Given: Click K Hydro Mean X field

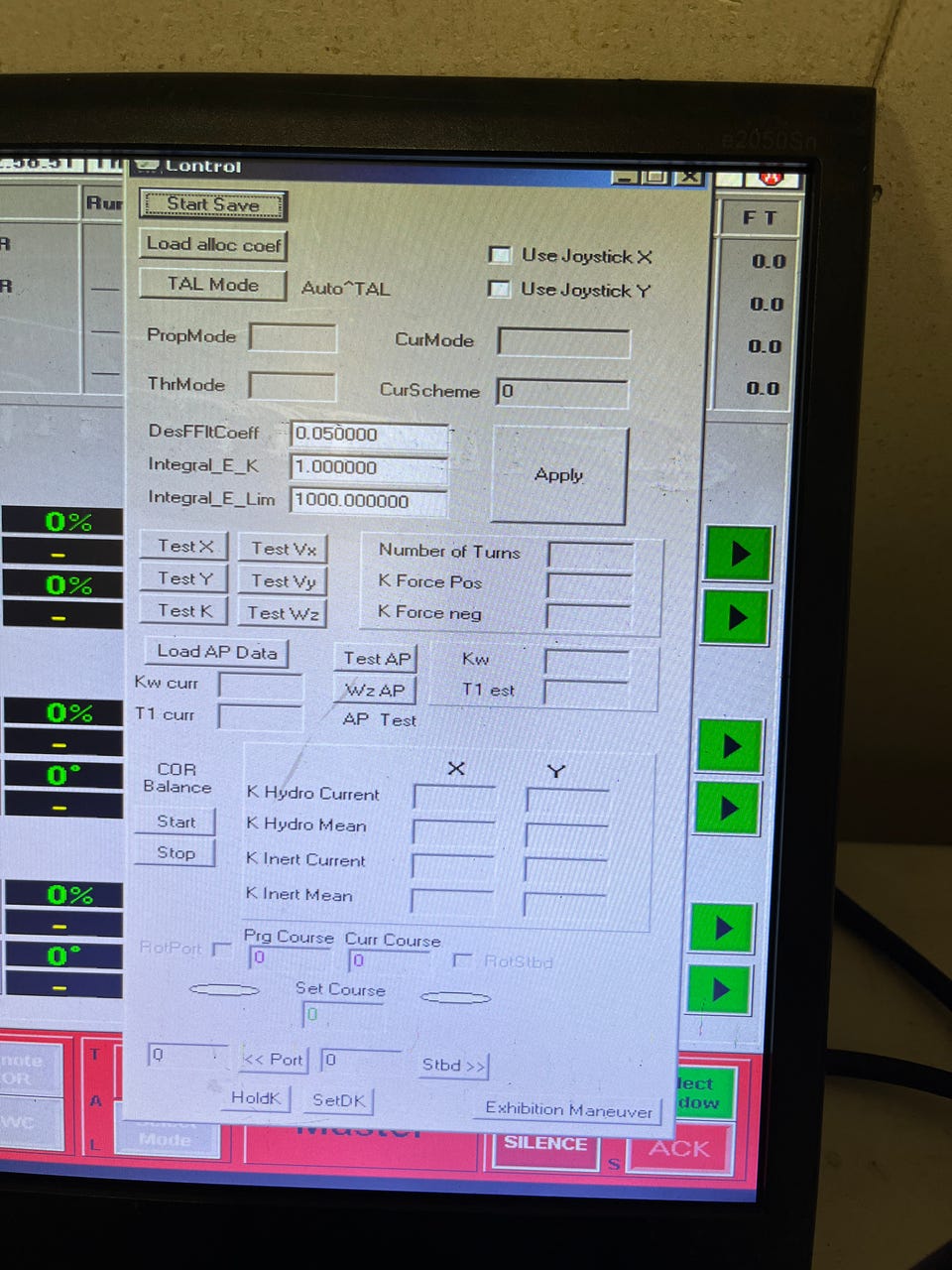Looking at the screenshot, I should pyautogui.click(x=453, y=831).
